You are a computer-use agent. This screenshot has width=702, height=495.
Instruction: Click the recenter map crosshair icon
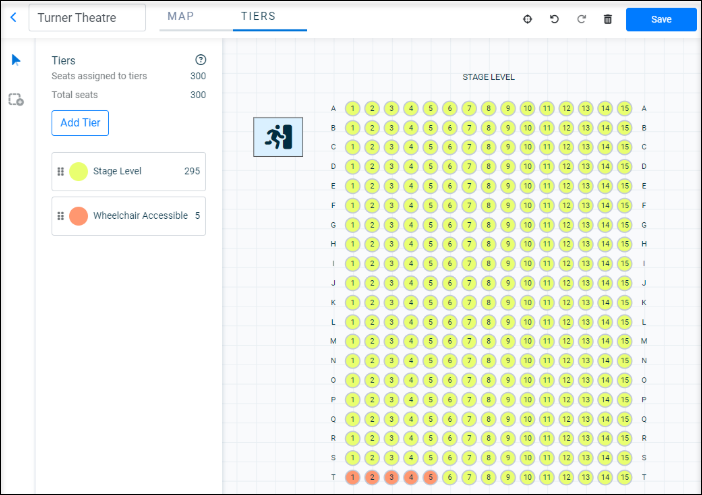click(x=527, y=19)
